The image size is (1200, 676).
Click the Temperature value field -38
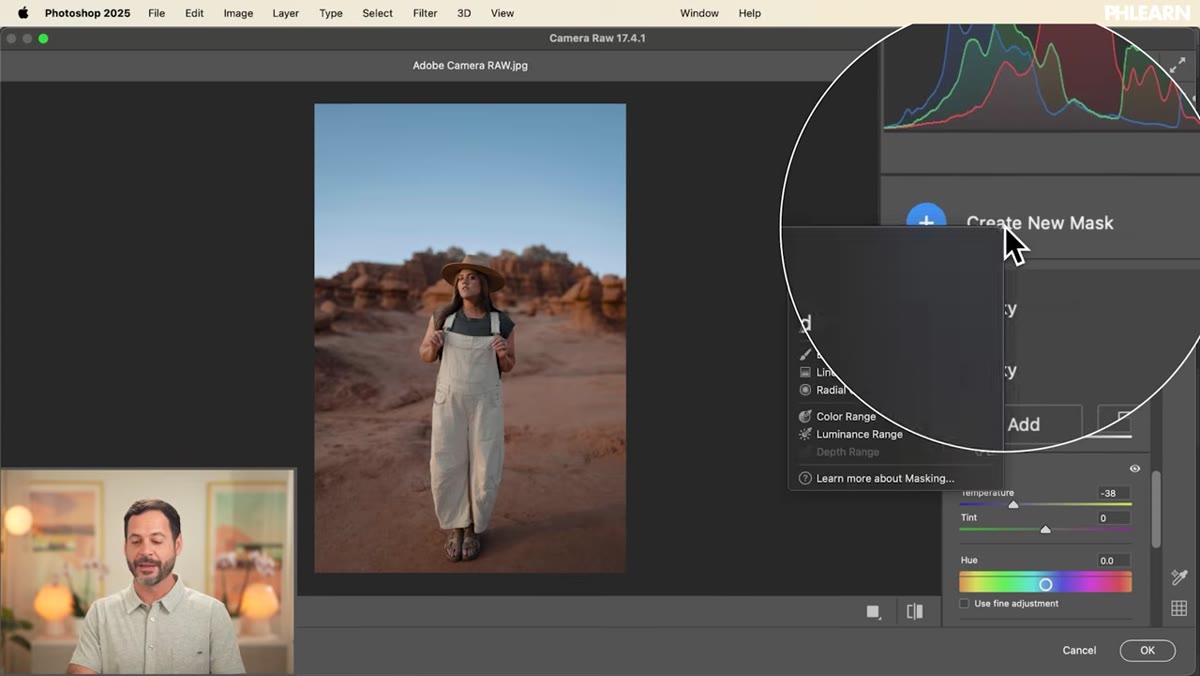click(x=1114, y=493)
